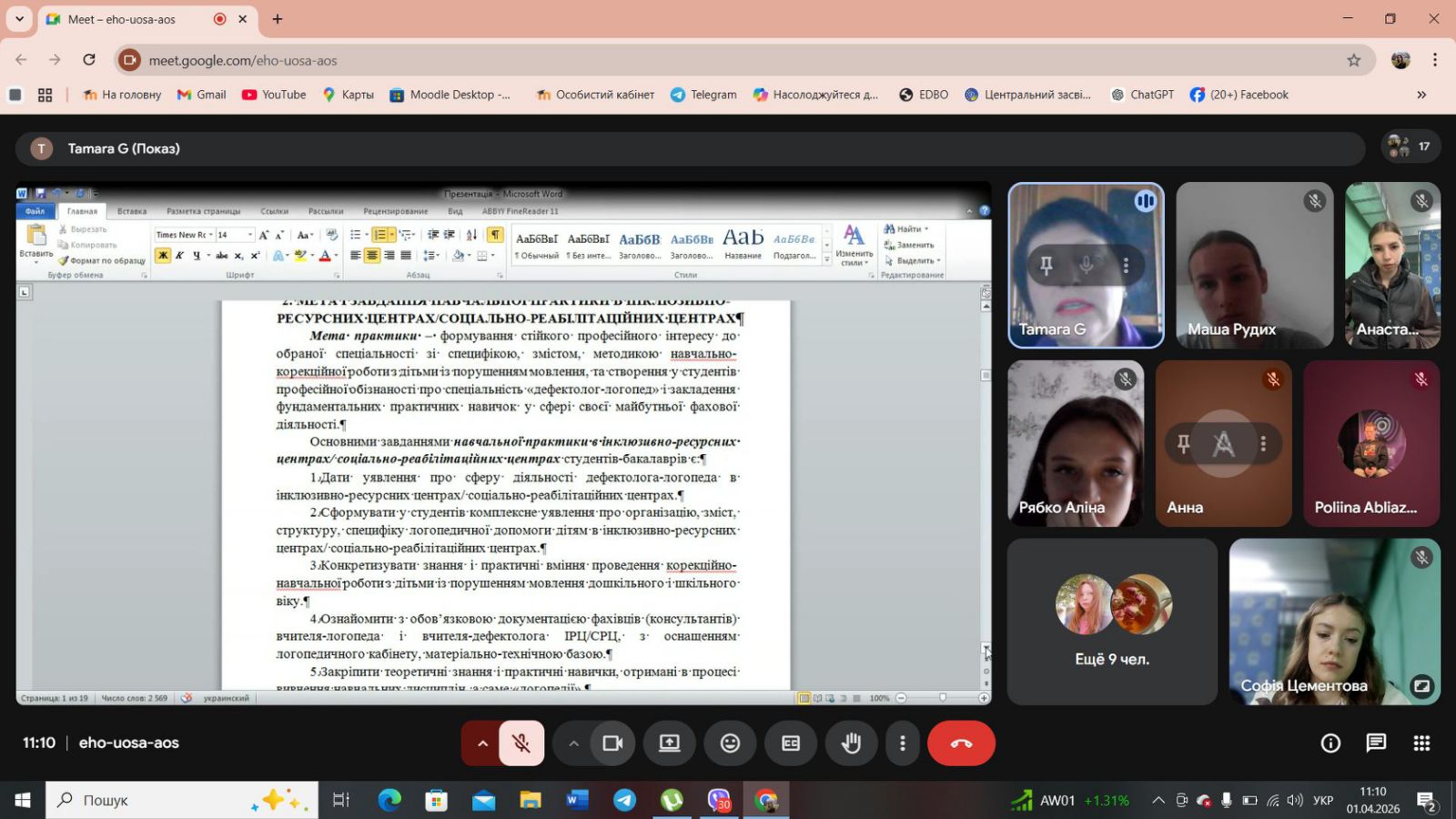Raise your hand in the meeting
Viewport: 1456px width, 819px height.
click(851, 743)
